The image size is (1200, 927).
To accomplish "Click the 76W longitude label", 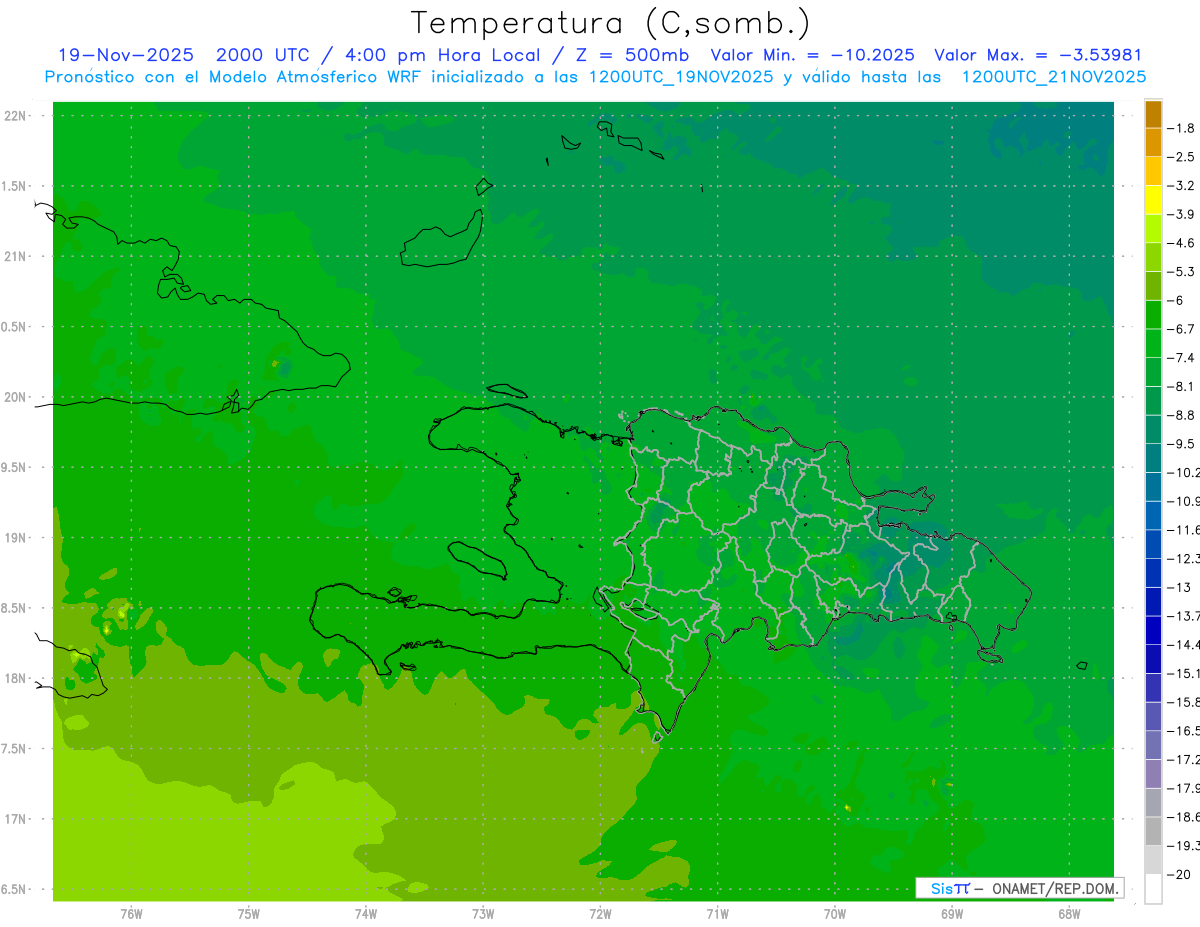I will pyautogui.click(x=131, y=914).
